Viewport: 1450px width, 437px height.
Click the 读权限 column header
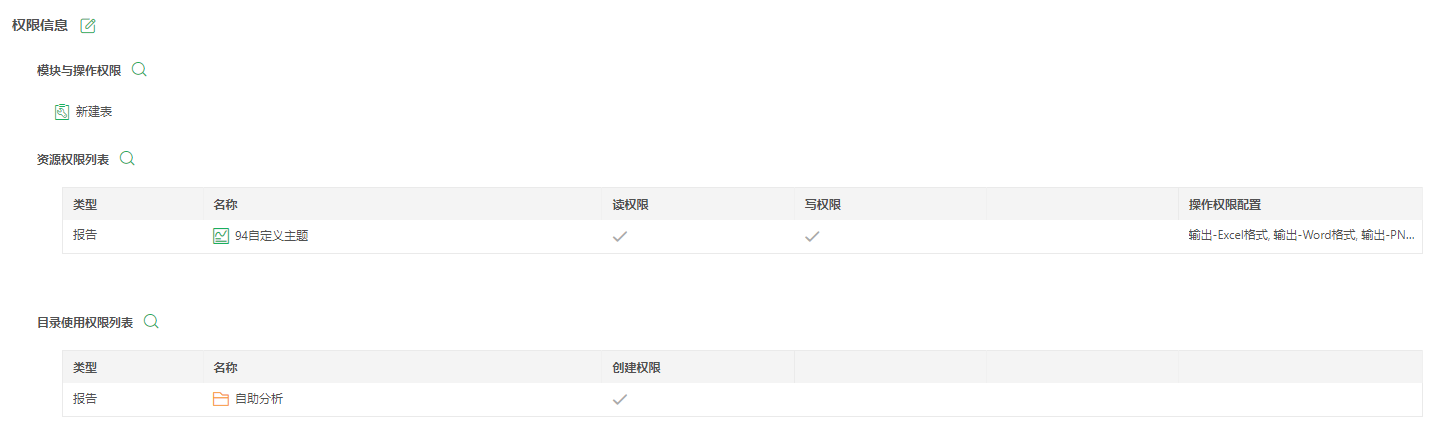[x=630, y=204]
